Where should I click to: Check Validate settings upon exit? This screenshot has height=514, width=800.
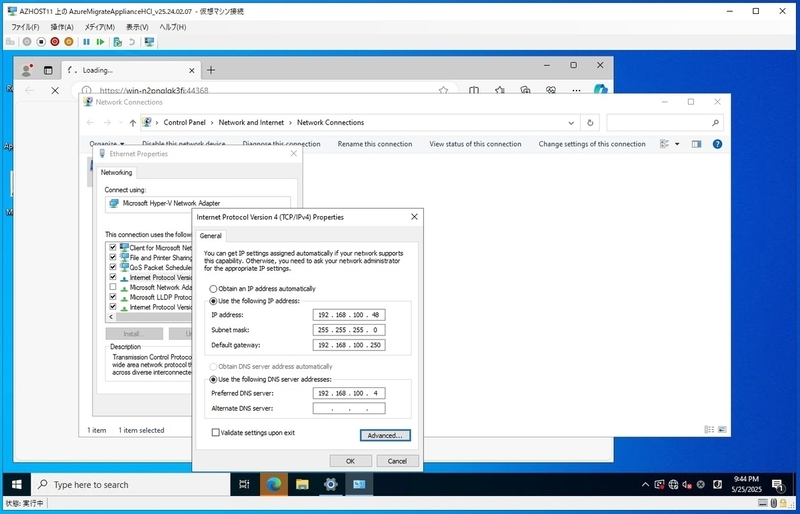coord(215,433)
